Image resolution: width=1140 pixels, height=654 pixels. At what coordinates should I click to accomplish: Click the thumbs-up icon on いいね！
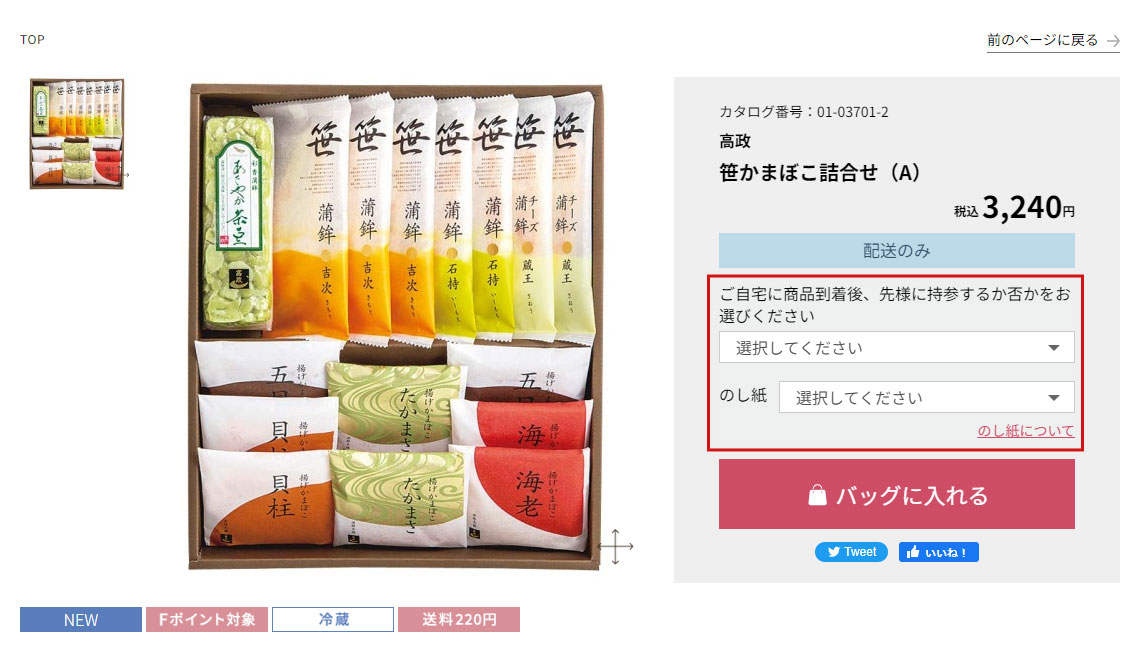913,552
